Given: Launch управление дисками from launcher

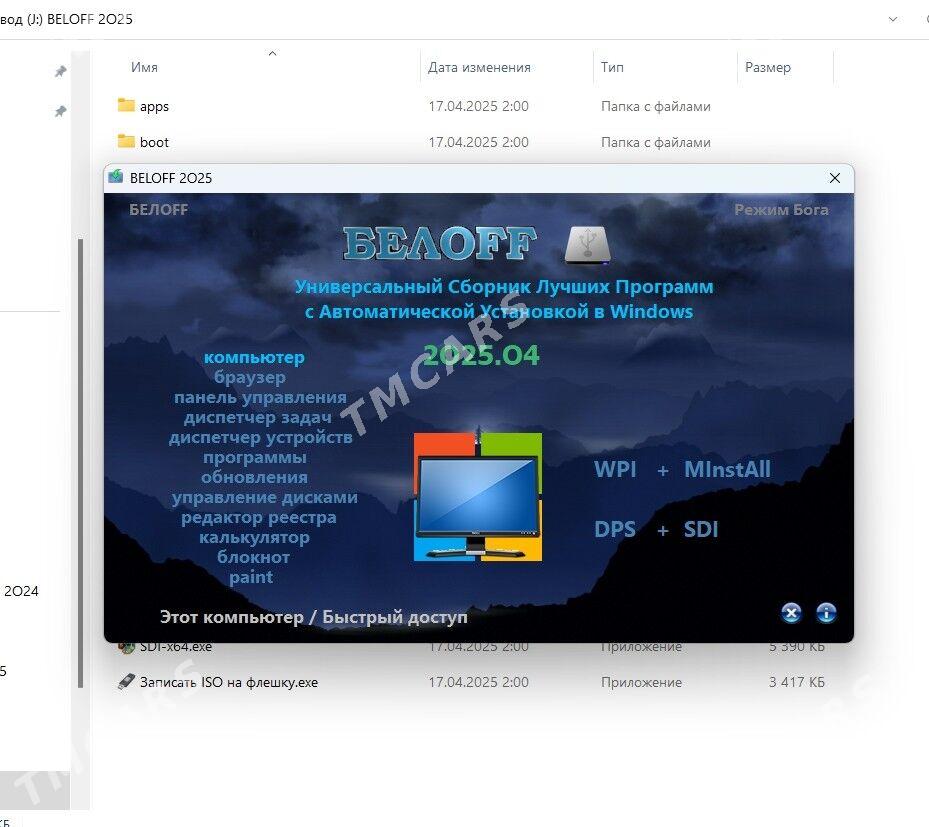Looking at the screenshot, I should 265,497.
